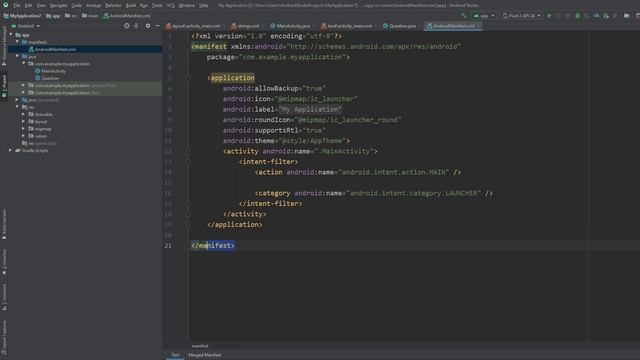Click the Debug app bug icon
This screenshot has width=640, height=360.
pos(578,16)
